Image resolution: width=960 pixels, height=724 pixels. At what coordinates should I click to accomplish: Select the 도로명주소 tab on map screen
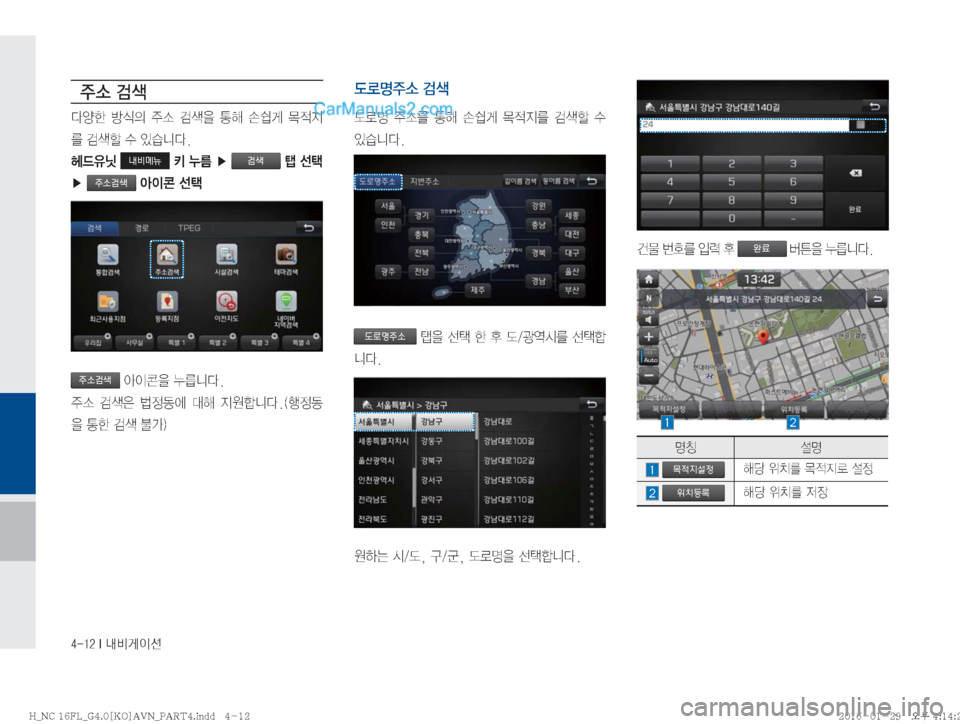click(378, 181)
